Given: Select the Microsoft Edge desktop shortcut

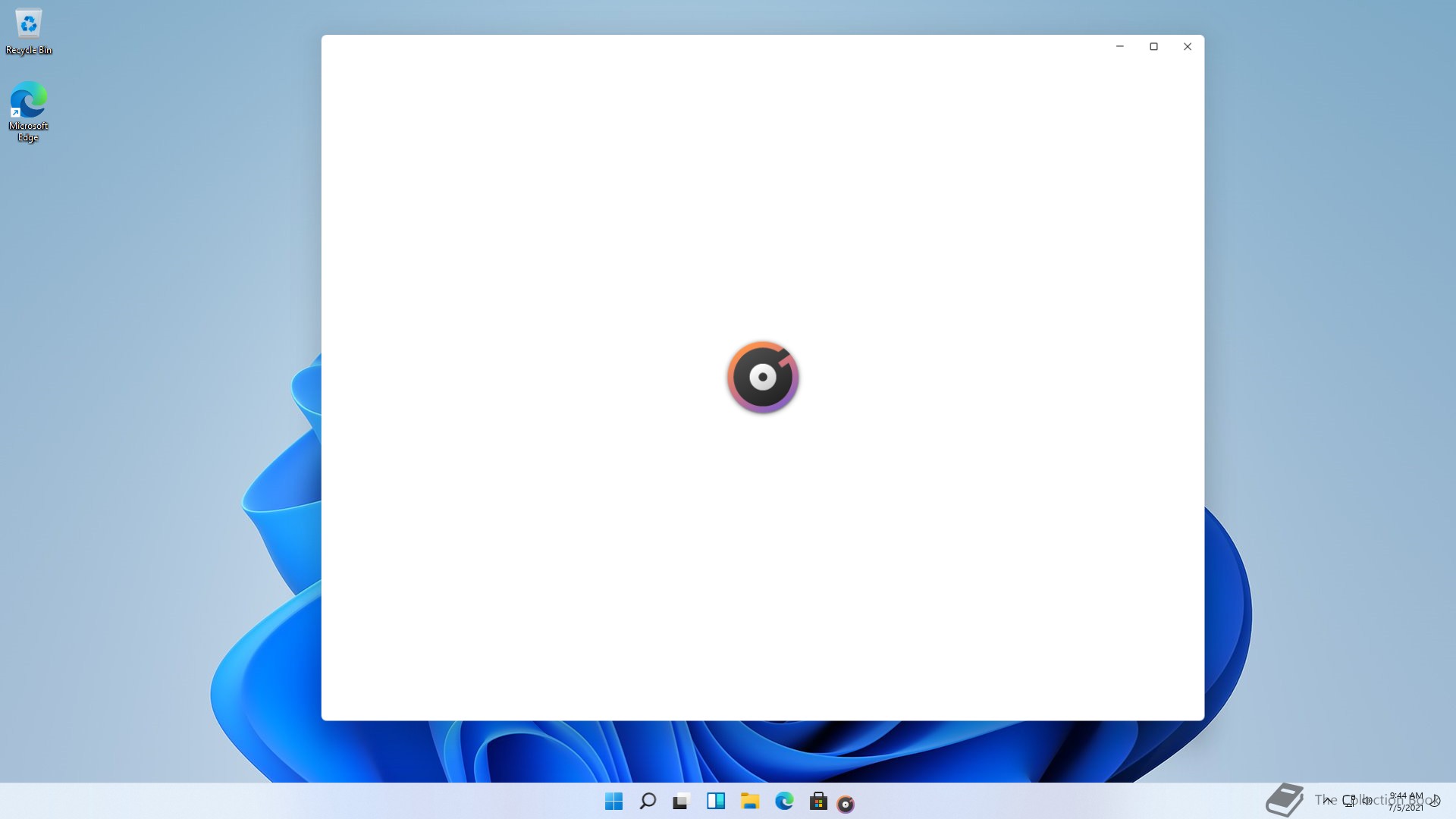Looking at the screenshot, I should click(29, 111).
